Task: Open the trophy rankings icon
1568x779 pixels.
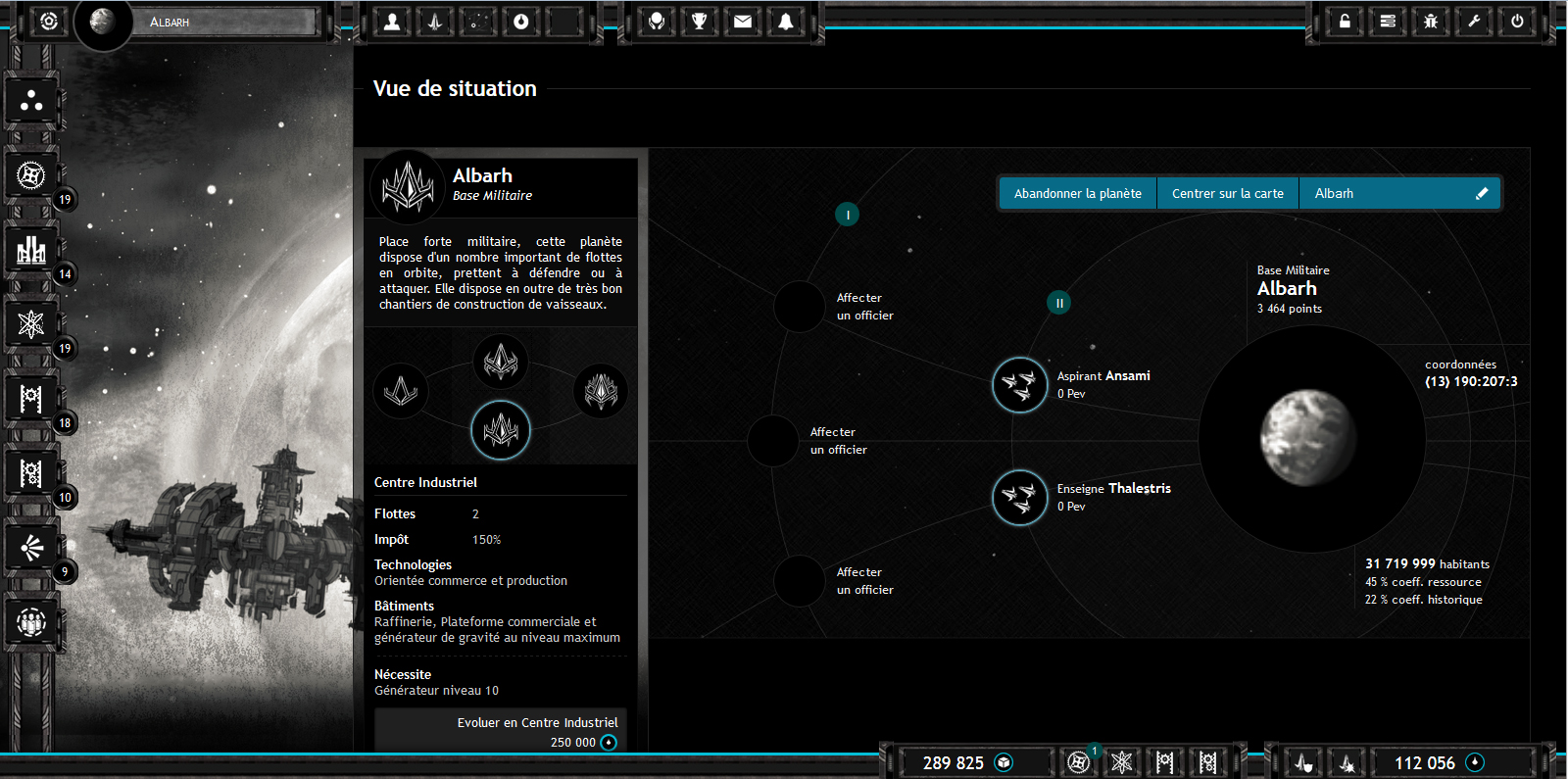Action: click(700, 21)
